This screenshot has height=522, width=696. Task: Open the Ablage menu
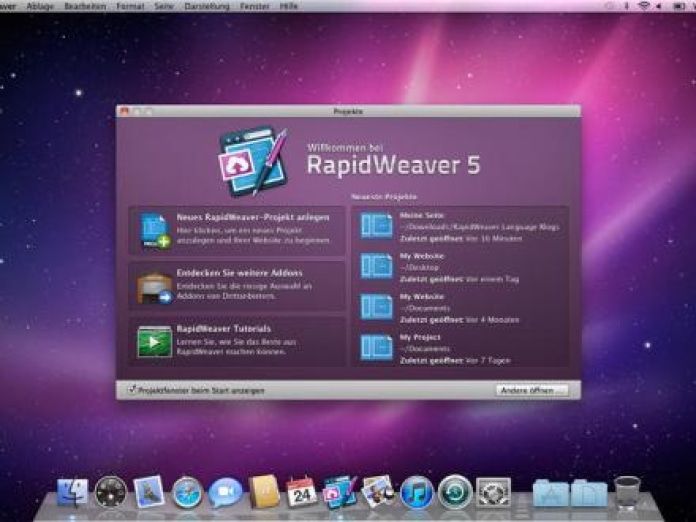coord(40,6)
